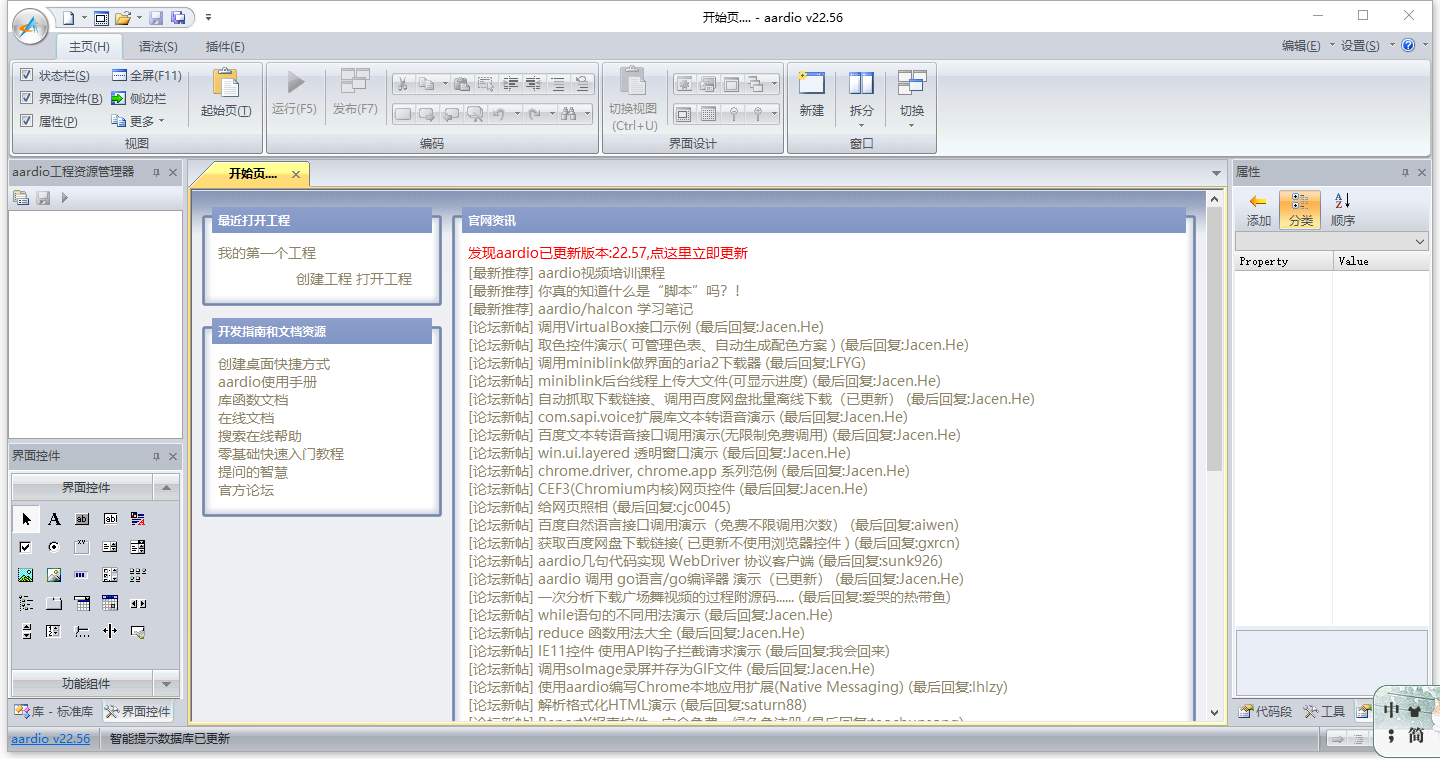
Task: Switch to the 库 - 标准库 bottom tab
Action: click(54, 712)
